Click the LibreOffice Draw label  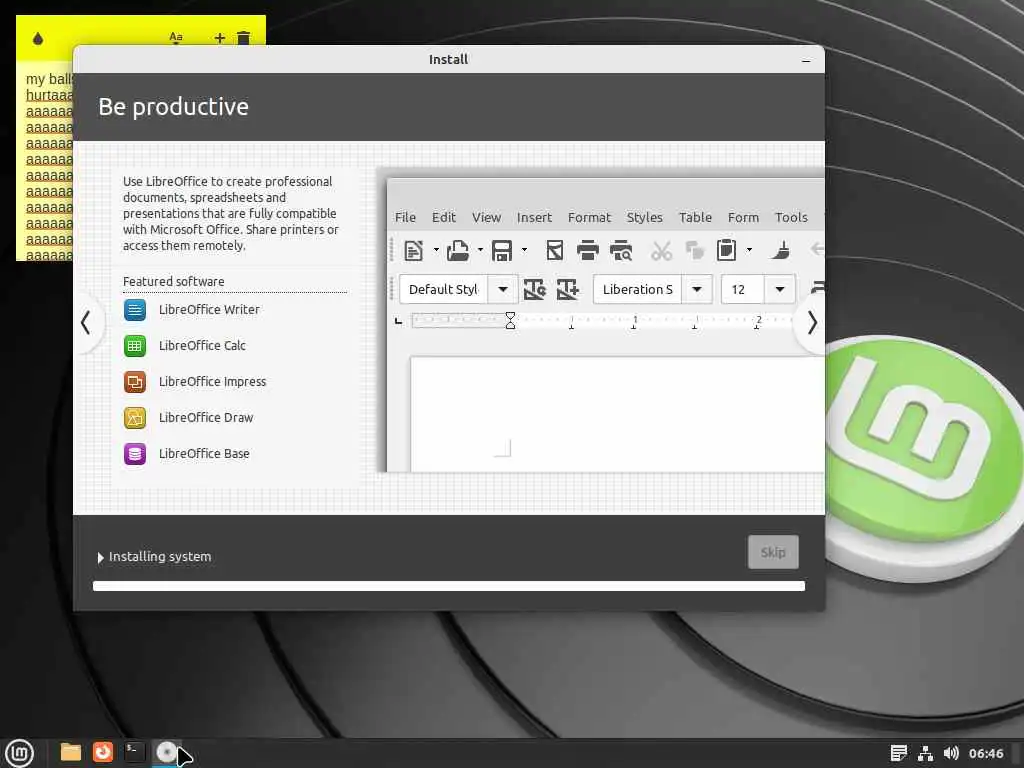click(x=206, y=417)
